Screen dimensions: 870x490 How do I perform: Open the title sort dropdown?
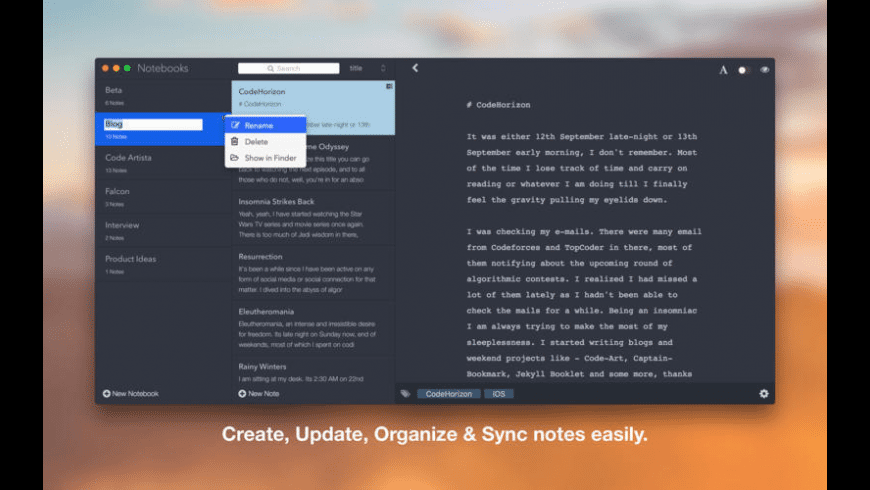pyautogui.click(x=356, y=68)
